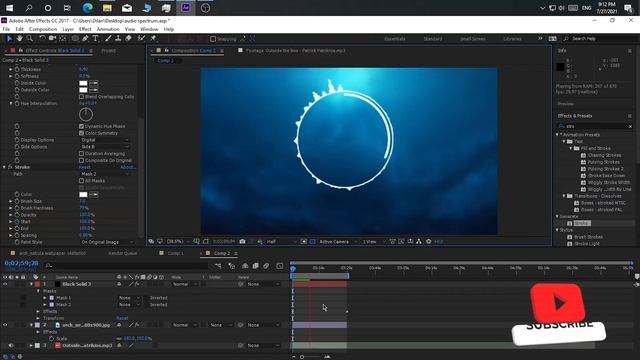
Task: Click the viewer Reset Exposure gear icon
Action: tap(429, 242)
